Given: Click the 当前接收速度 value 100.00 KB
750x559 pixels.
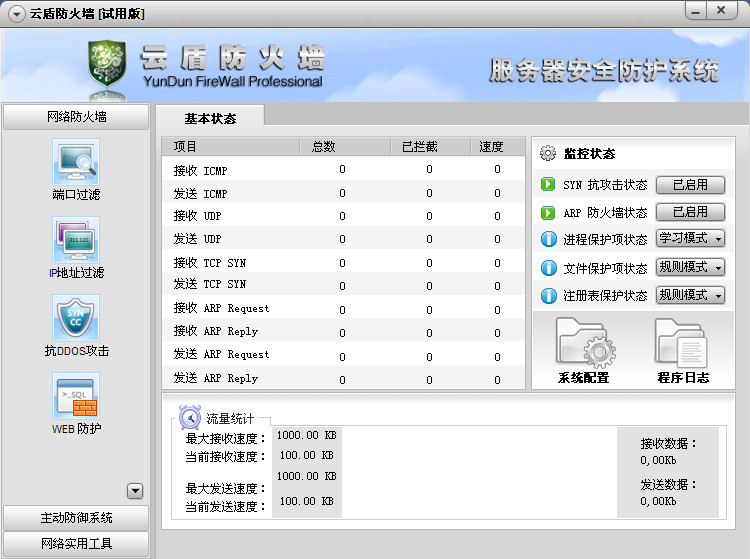Looking at the screenshot, I should point(307,455).
